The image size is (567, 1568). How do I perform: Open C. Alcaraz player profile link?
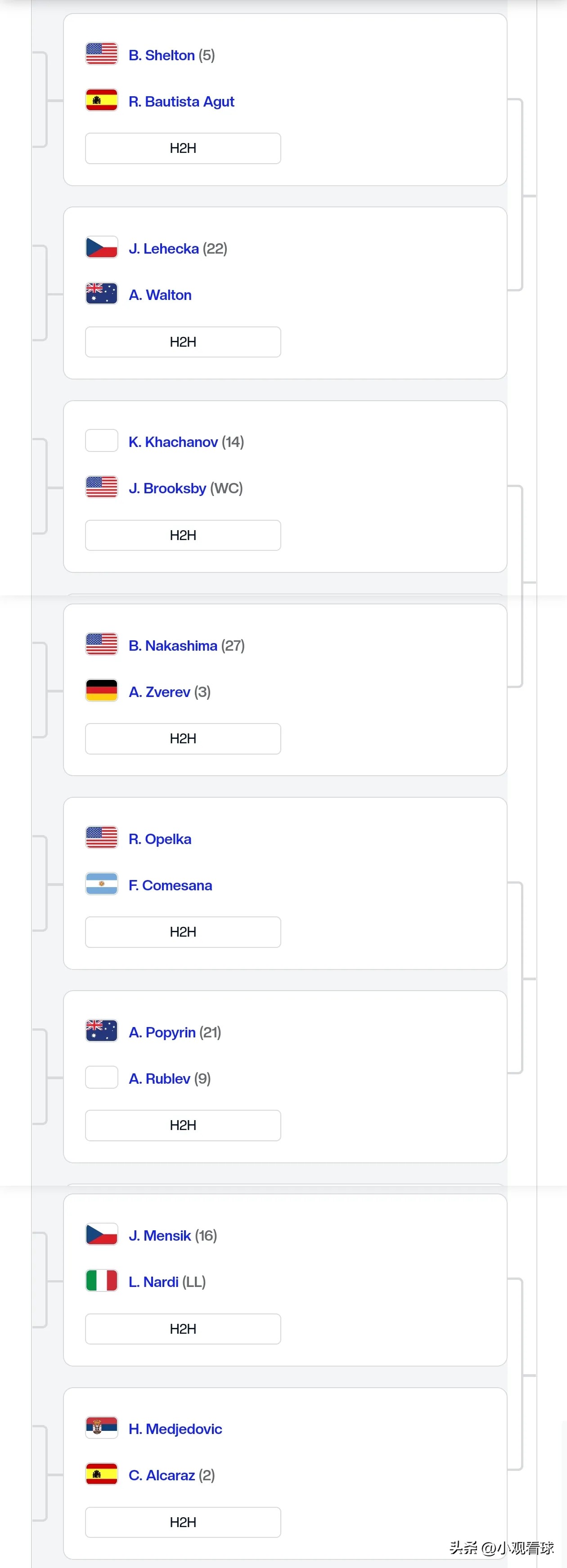pos(162,1475)
